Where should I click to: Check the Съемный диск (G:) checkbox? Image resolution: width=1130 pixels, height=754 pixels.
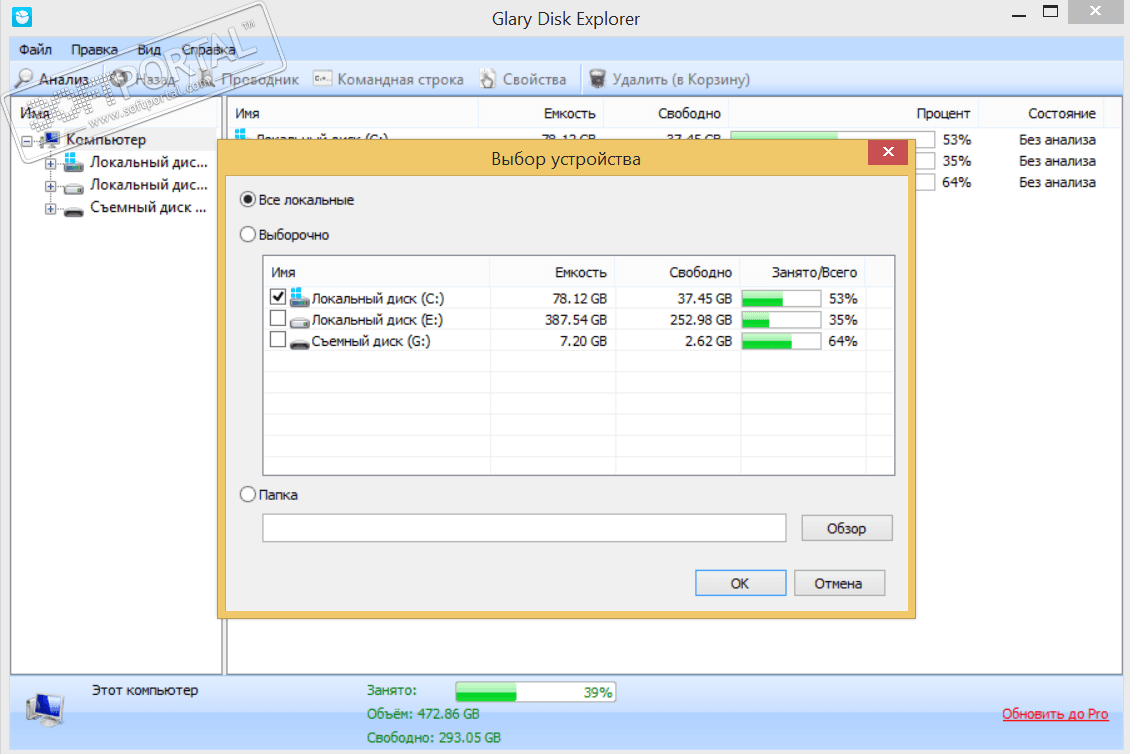click(278, 340)
